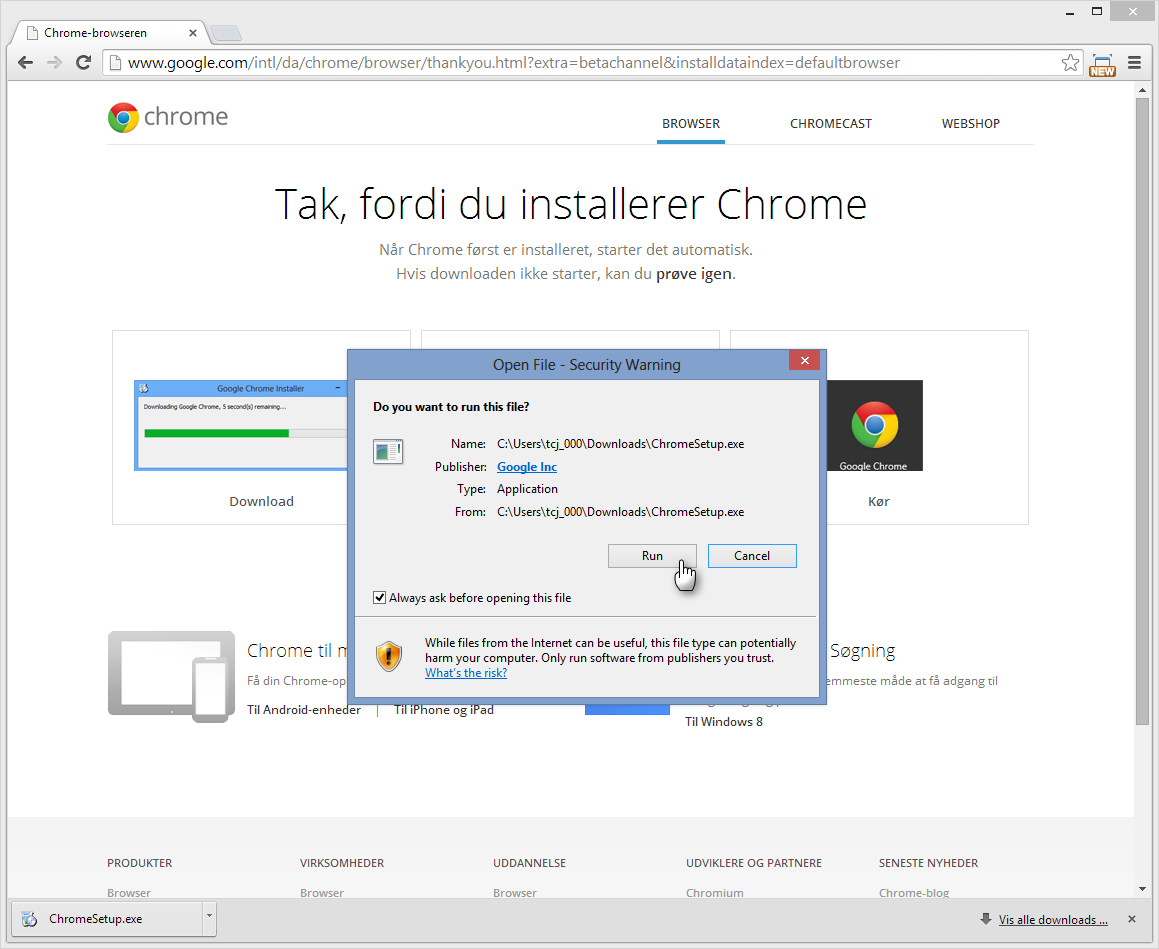Click the address bar URL field
This screenshot has width=1159, height=949.
pos(580,63)
